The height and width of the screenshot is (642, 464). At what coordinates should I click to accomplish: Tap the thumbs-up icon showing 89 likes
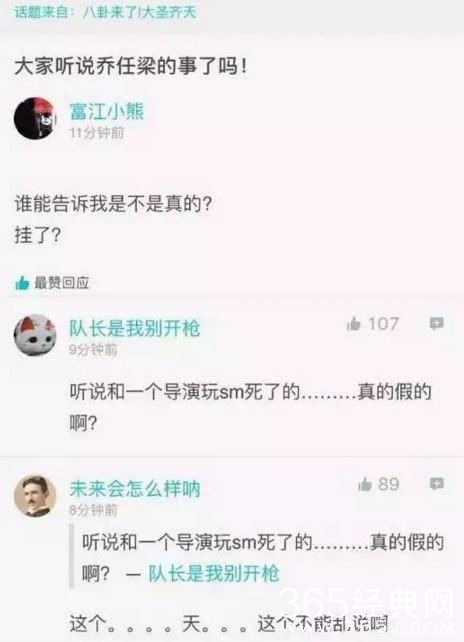(364, 484)
